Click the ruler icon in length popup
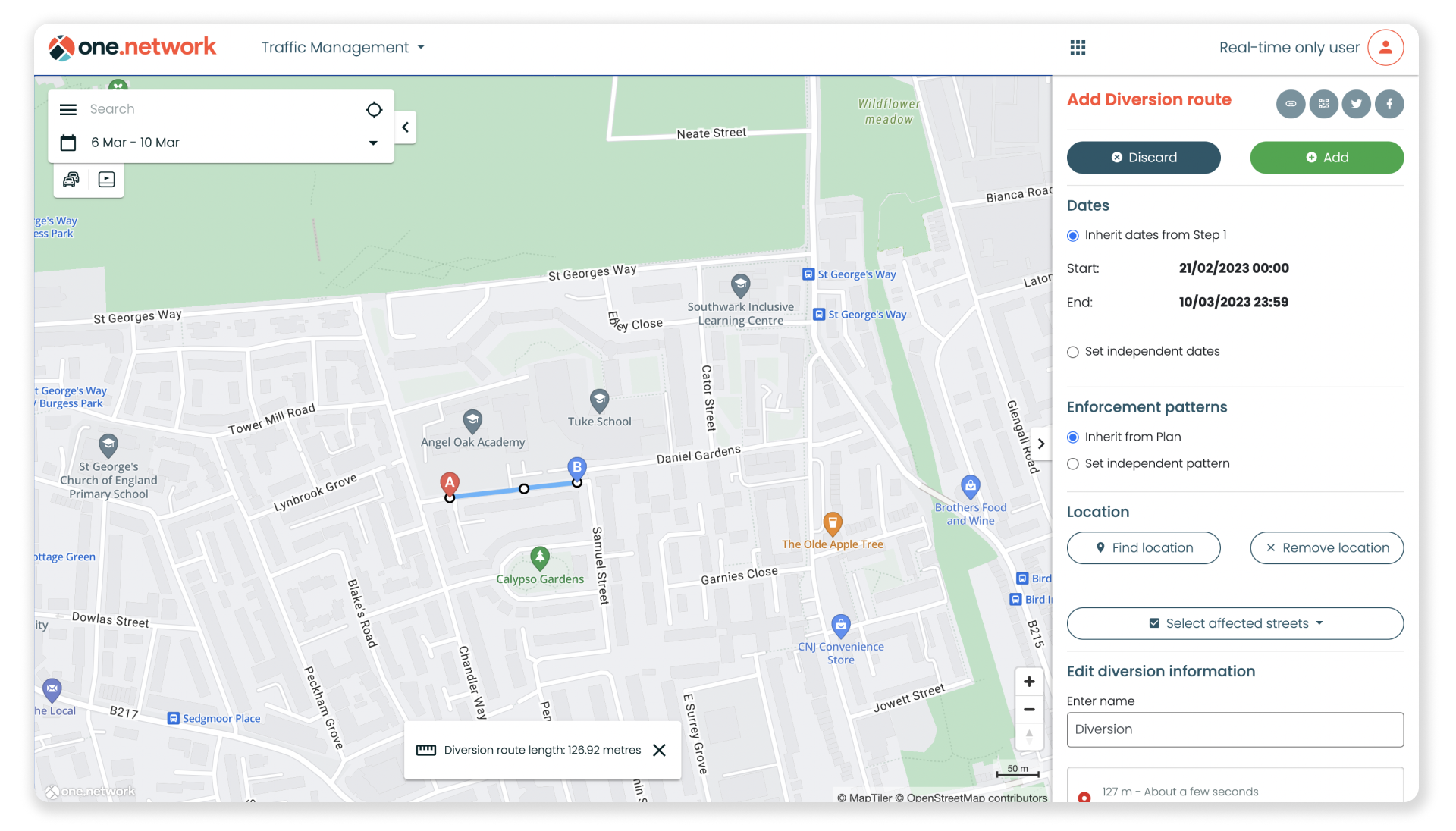1456x831 pixels. pos(426,750)
